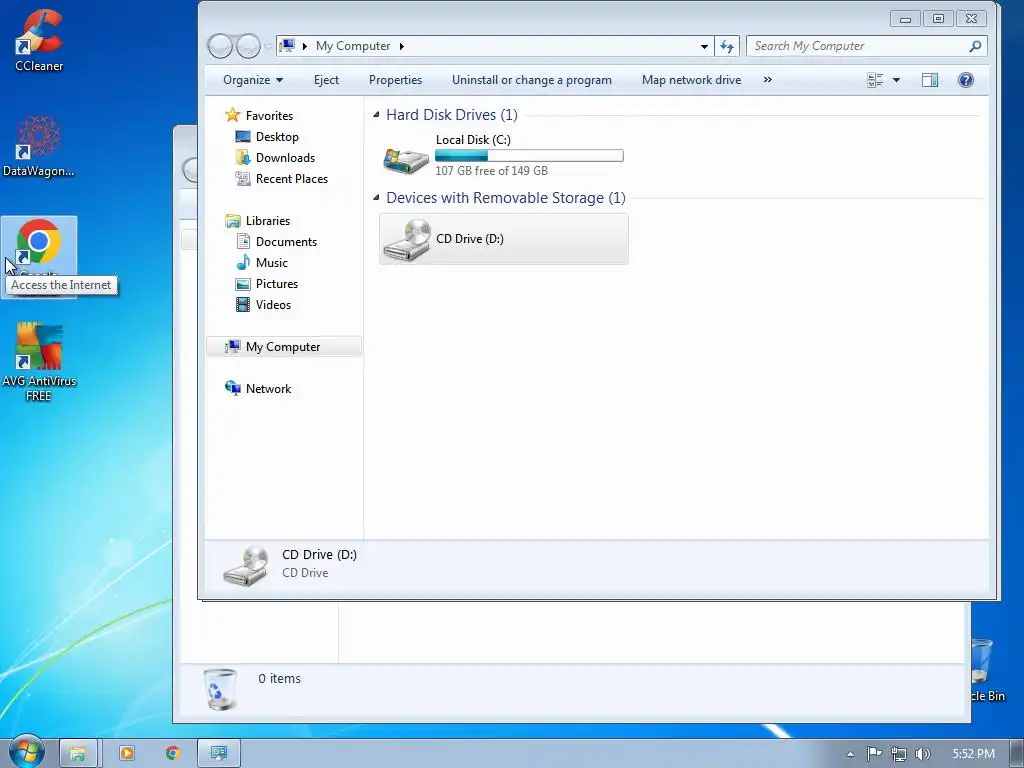Image resolution: width=1024 pixels, height=768 pixels.
Task: Open the Documents library
Action: 286,242
